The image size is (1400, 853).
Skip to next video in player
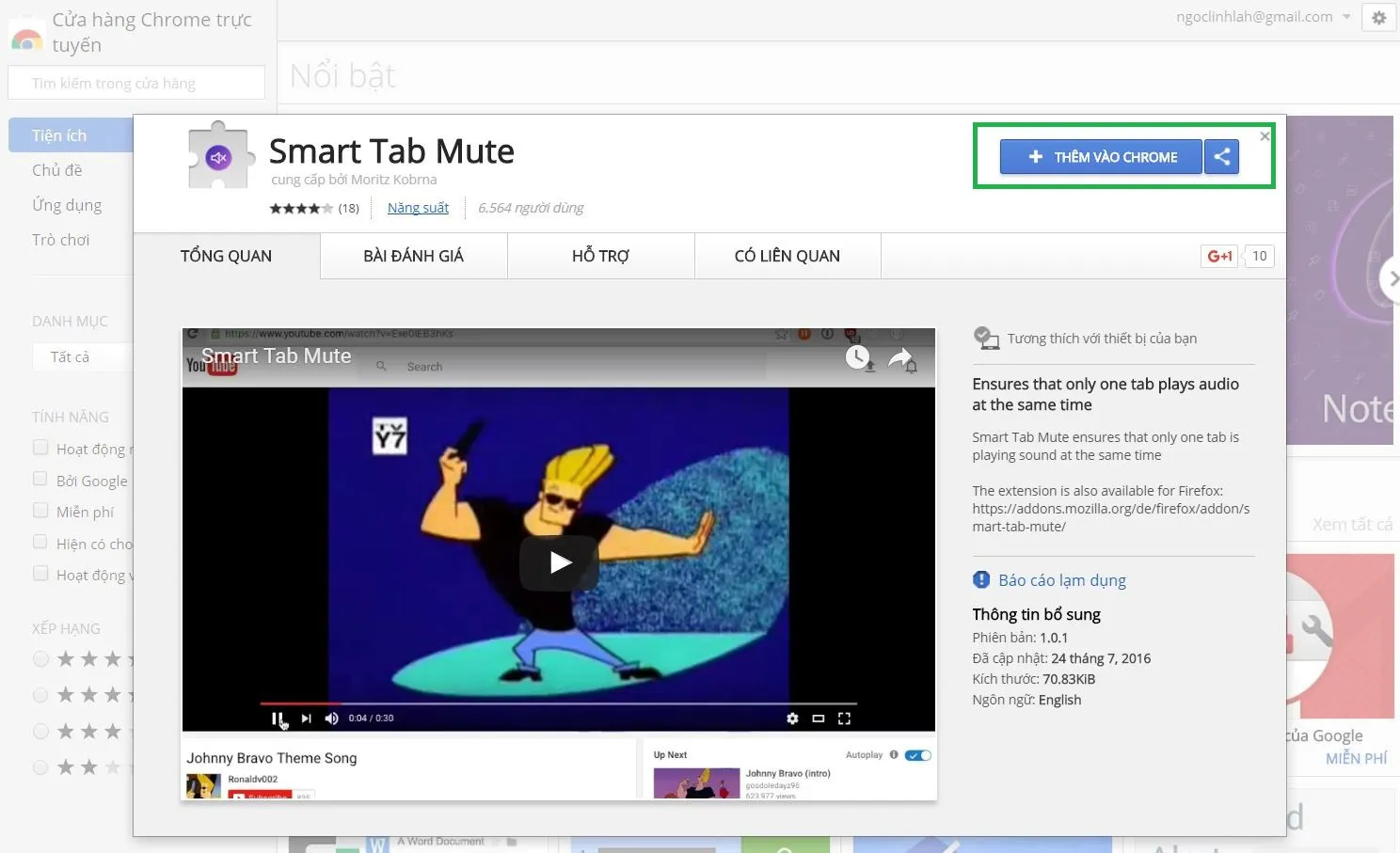click(x=306, y=718)
